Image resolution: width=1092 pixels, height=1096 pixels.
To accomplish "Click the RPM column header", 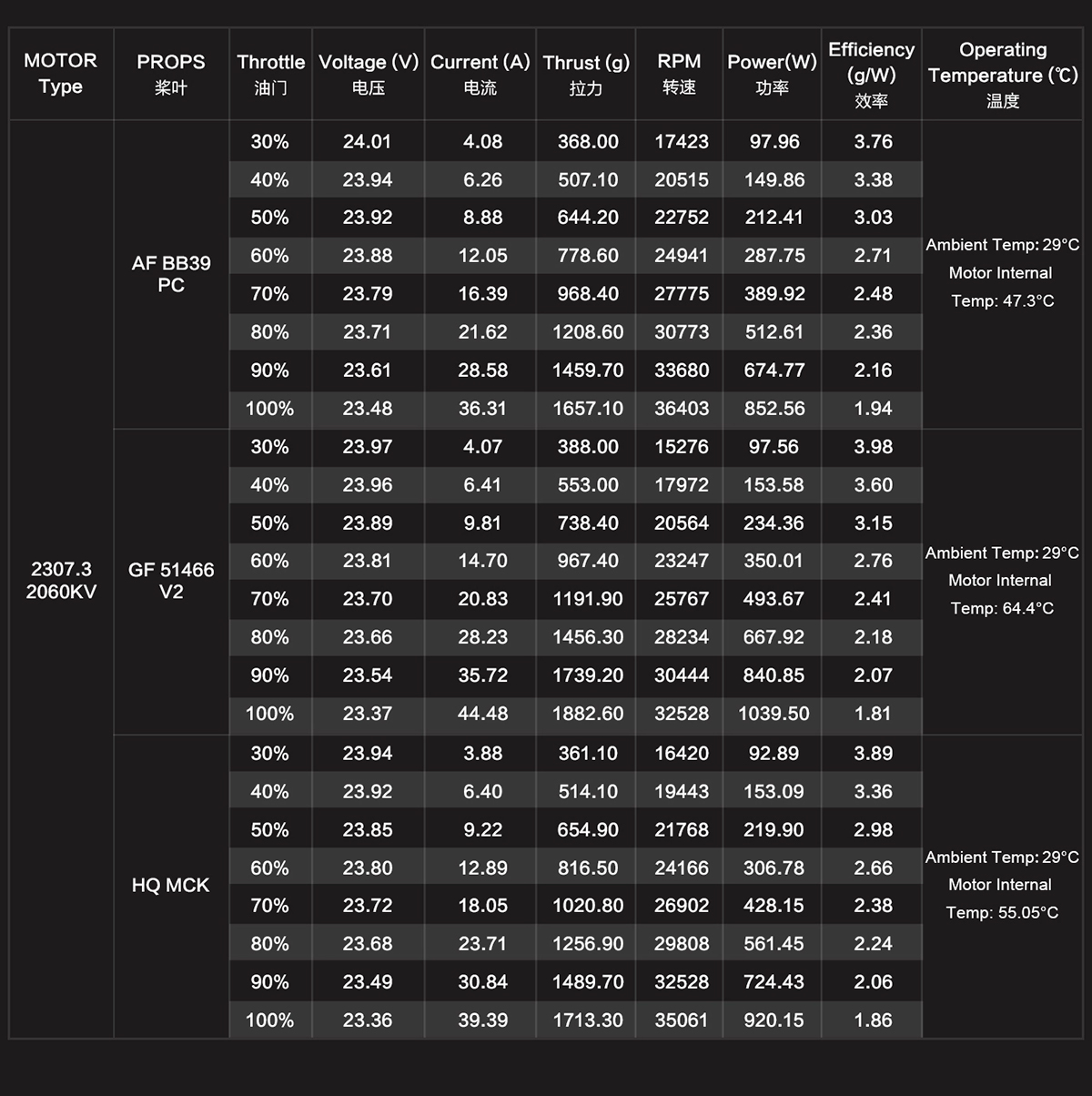I will click(679, 74).
